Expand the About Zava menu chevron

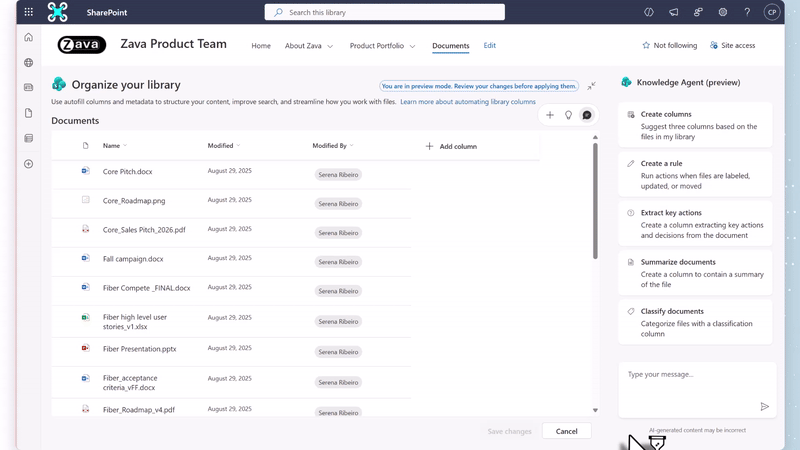coord(330,46)
